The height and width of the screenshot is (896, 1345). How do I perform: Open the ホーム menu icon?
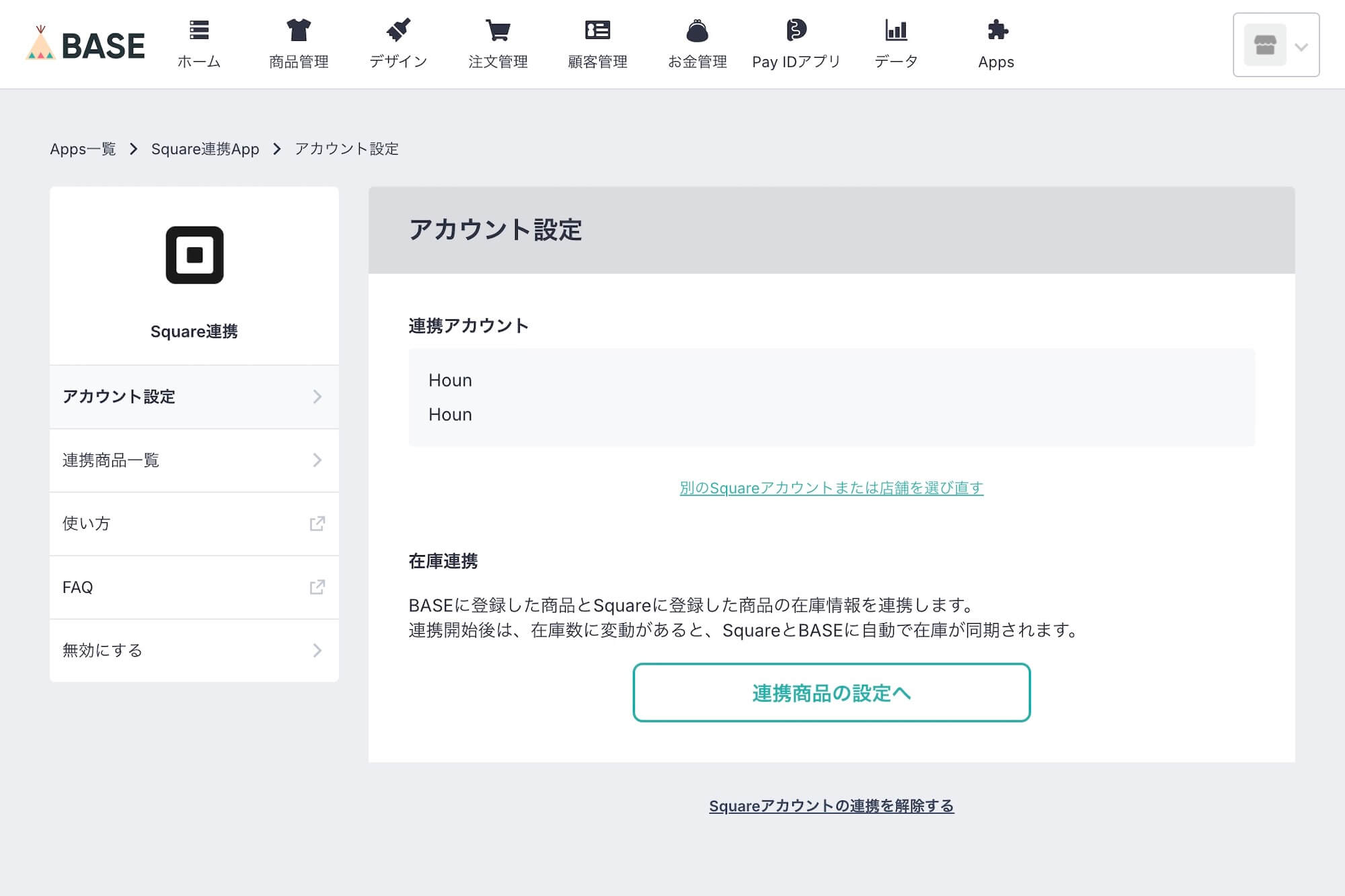point(199,30)
